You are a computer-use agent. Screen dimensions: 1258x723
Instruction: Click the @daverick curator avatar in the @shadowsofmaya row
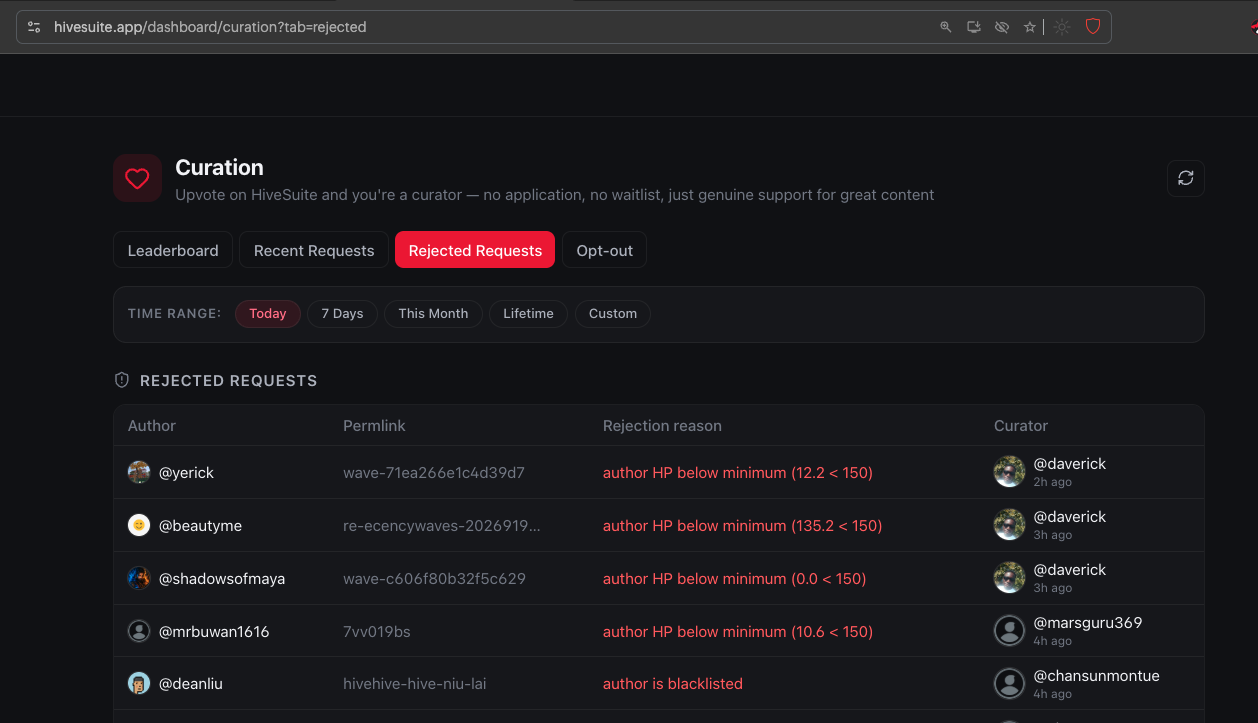pyautogui.click(x=1009, y=578)
